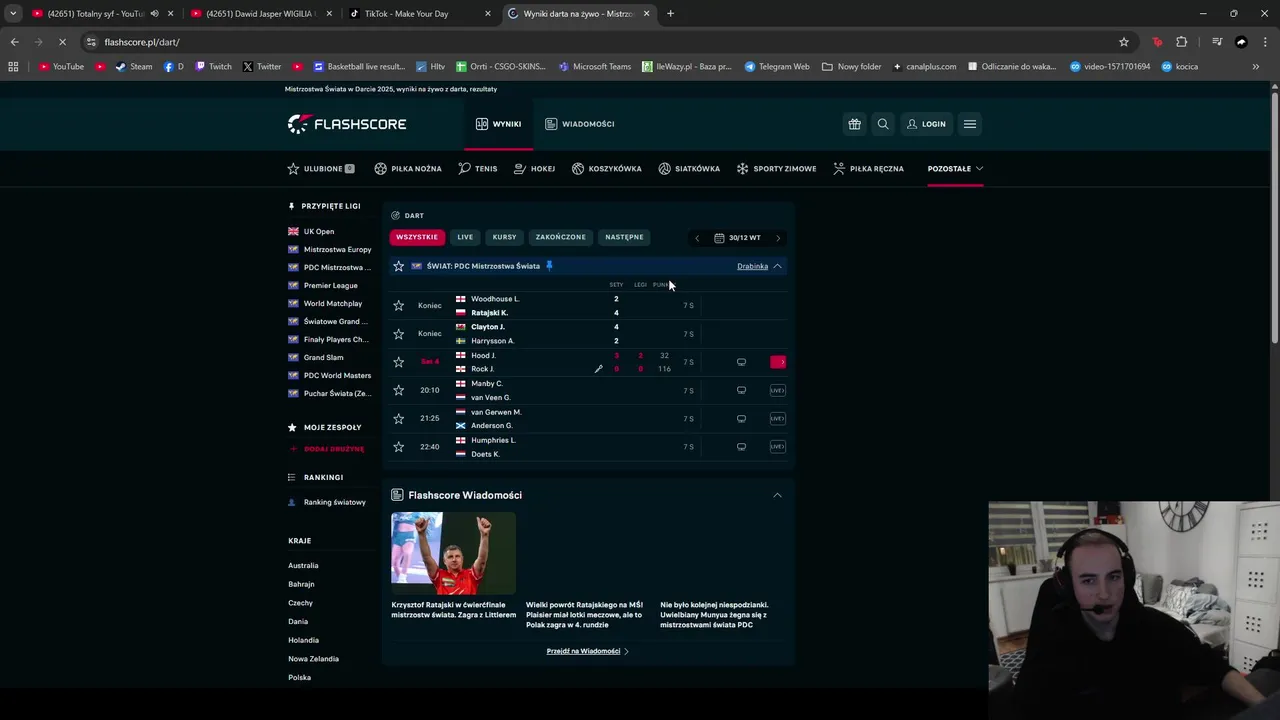Click LIVE icon on van Gerwen match row

pos(778,418)
